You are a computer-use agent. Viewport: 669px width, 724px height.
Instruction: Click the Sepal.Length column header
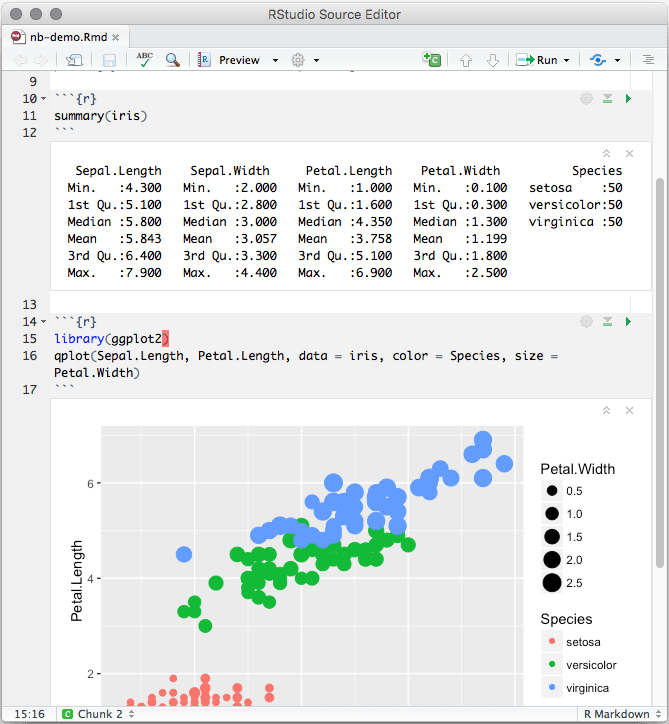[x=118, y=171]
